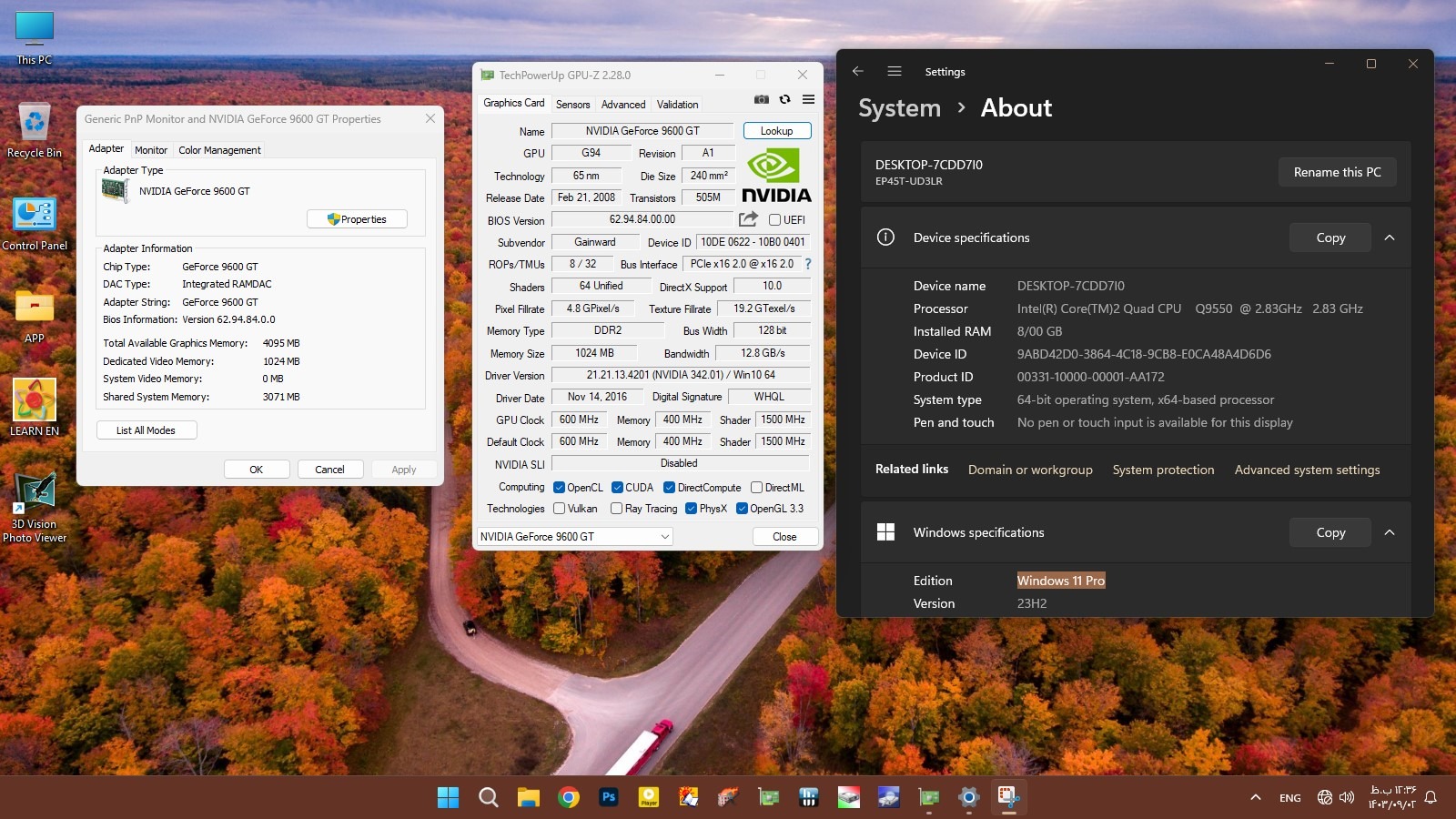
Task: Toggle the UEFI checkbox
Action: [x=774, y=220]
